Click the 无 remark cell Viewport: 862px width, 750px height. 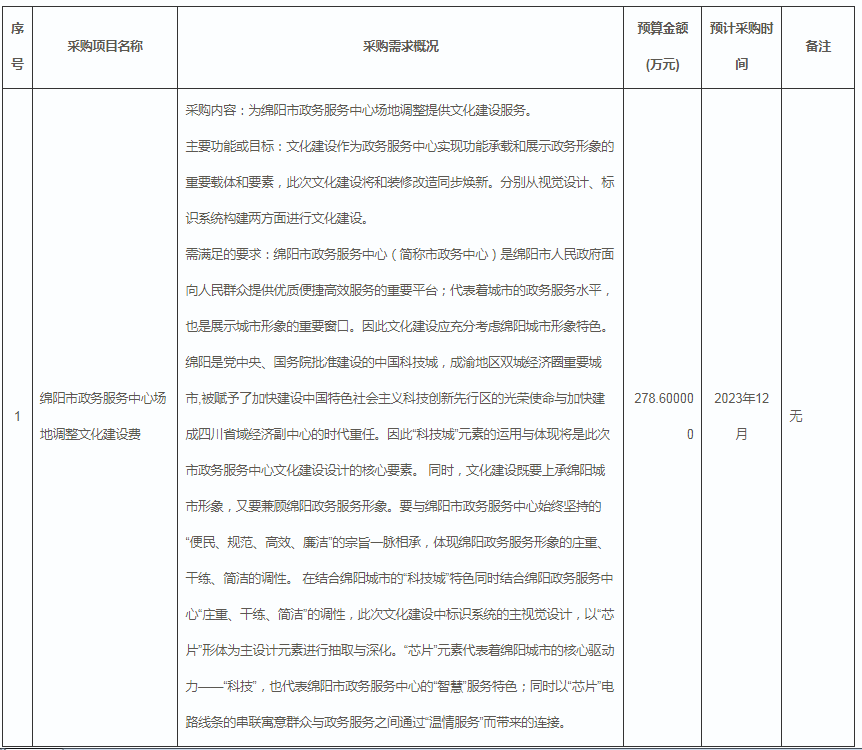(x=796, y=416)
